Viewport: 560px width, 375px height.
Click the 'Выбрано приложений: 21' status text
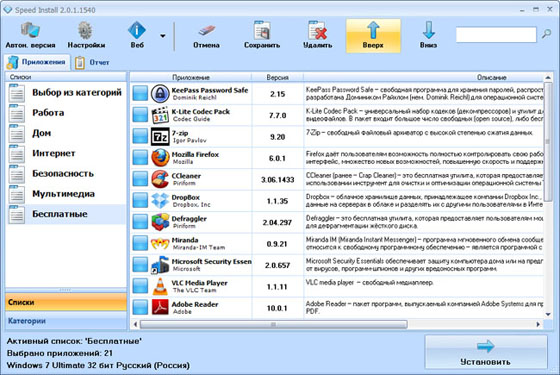click(x=60, y=353)
